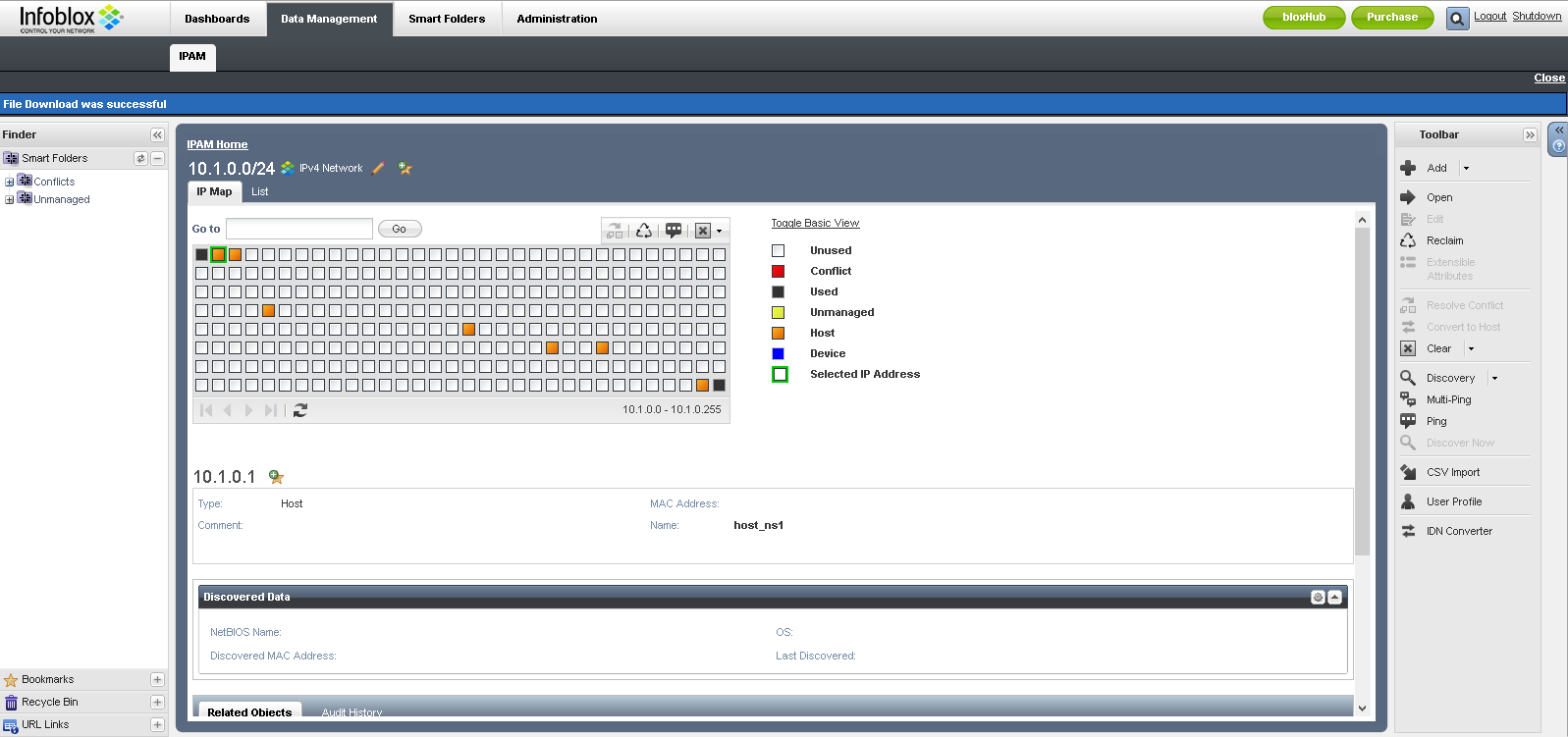Click the Infoblox logo
Viewport: 1568px width, 737px height.
[71, 18]
